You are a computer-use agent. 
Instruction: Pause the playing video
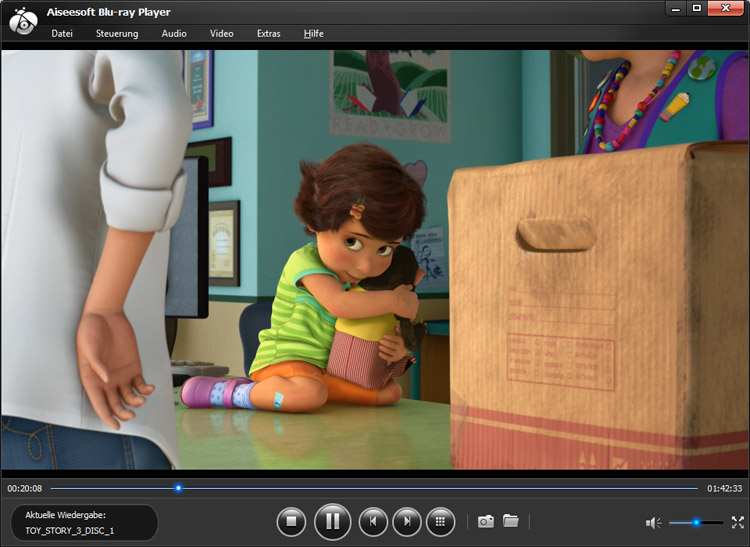coord(333,521)
